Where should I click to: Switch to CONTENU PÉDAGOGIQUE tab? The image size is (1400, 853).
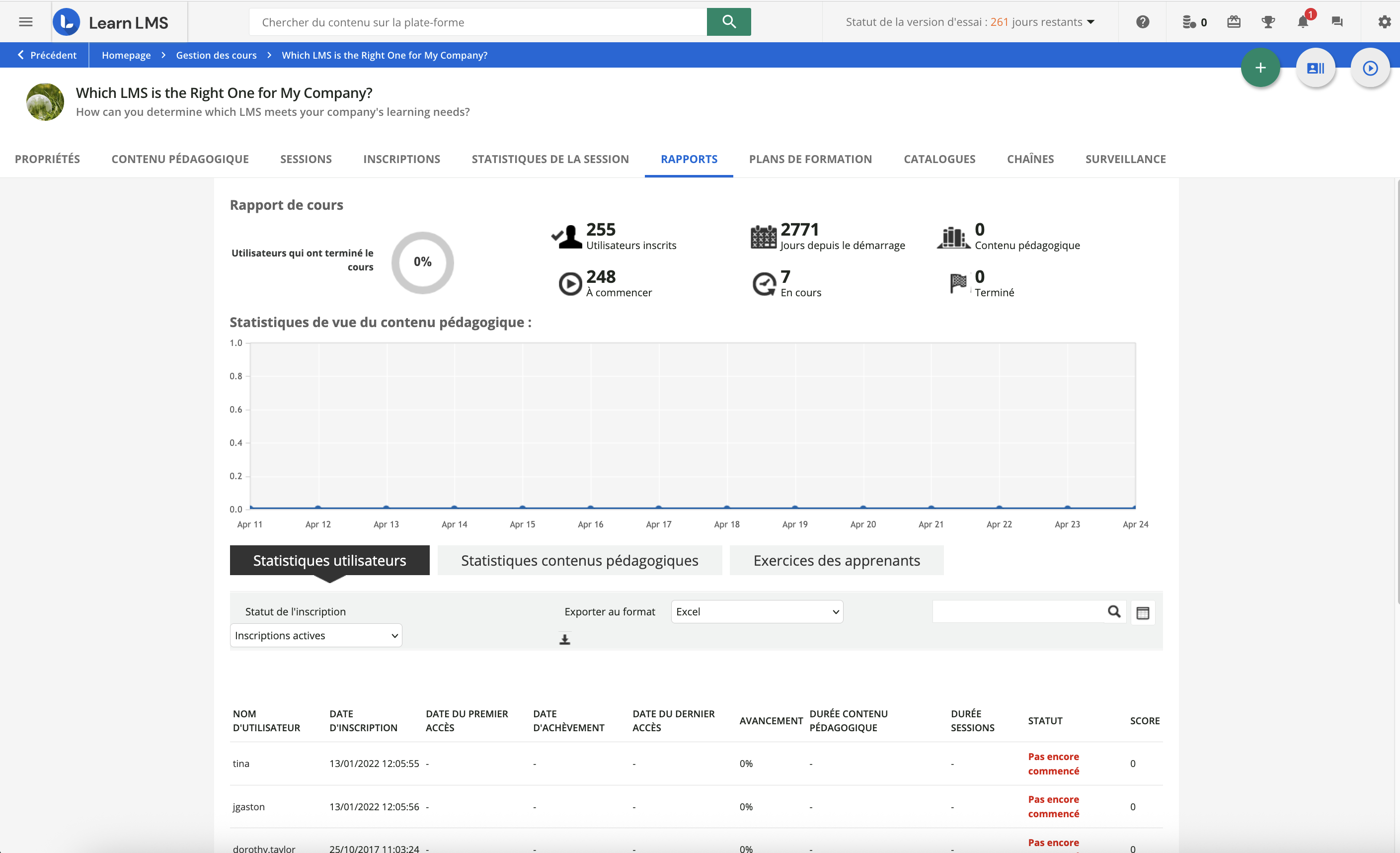coord(180,159)
